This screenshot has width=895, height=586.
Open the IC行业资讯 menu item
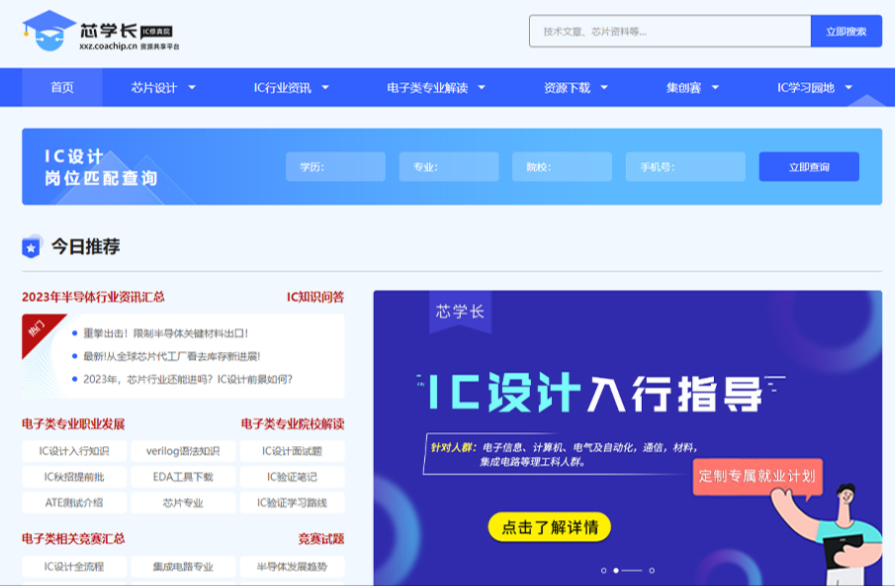point(283,87)
